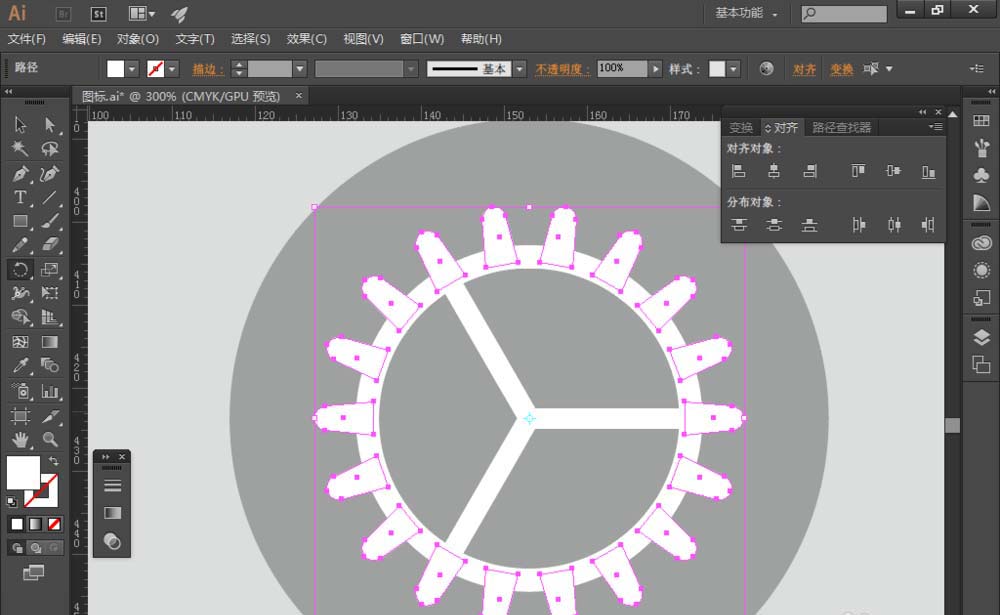Select the Hand tool
This screenshot has width=1000, height=615.
(20, 440)
